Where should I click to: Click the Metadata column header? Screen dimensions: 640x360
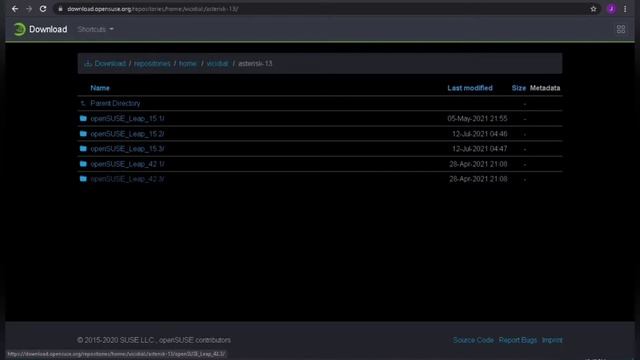coord(545,88)
